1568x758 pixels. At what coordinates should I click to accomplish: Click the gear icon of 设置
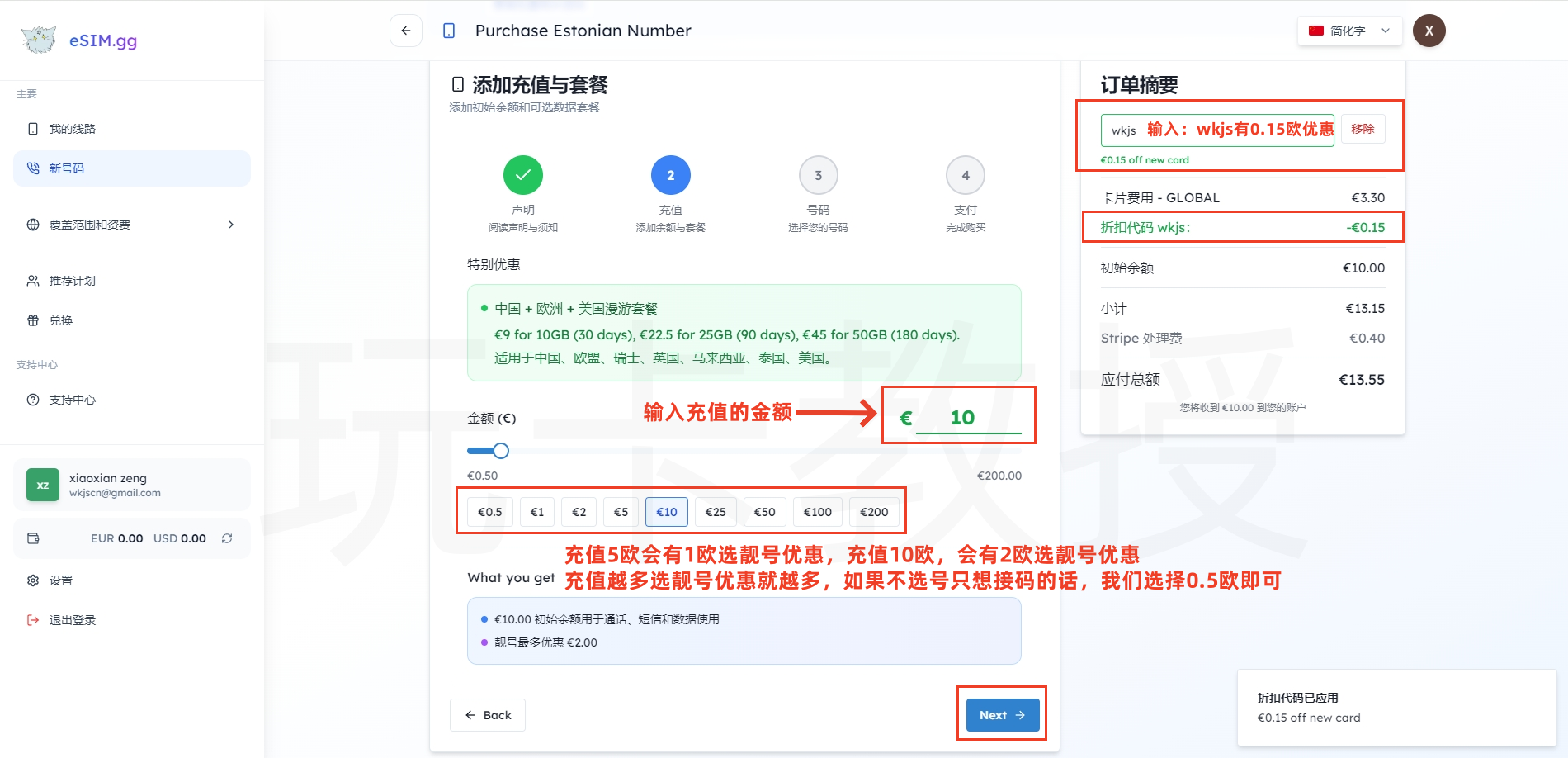click(33, 580)
